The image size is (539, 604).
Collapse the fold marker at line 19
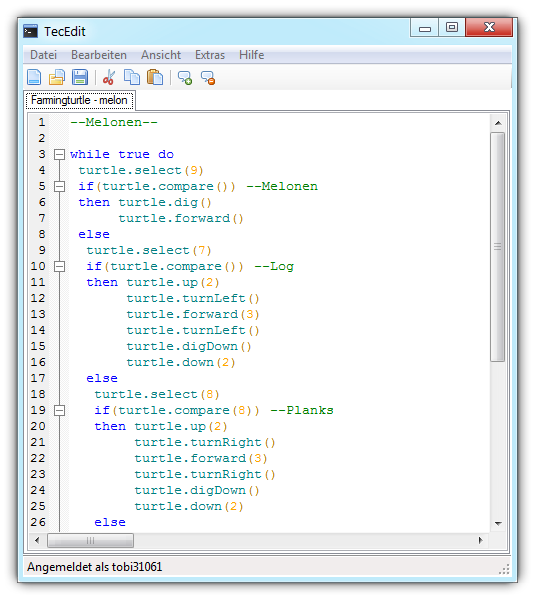59,411
